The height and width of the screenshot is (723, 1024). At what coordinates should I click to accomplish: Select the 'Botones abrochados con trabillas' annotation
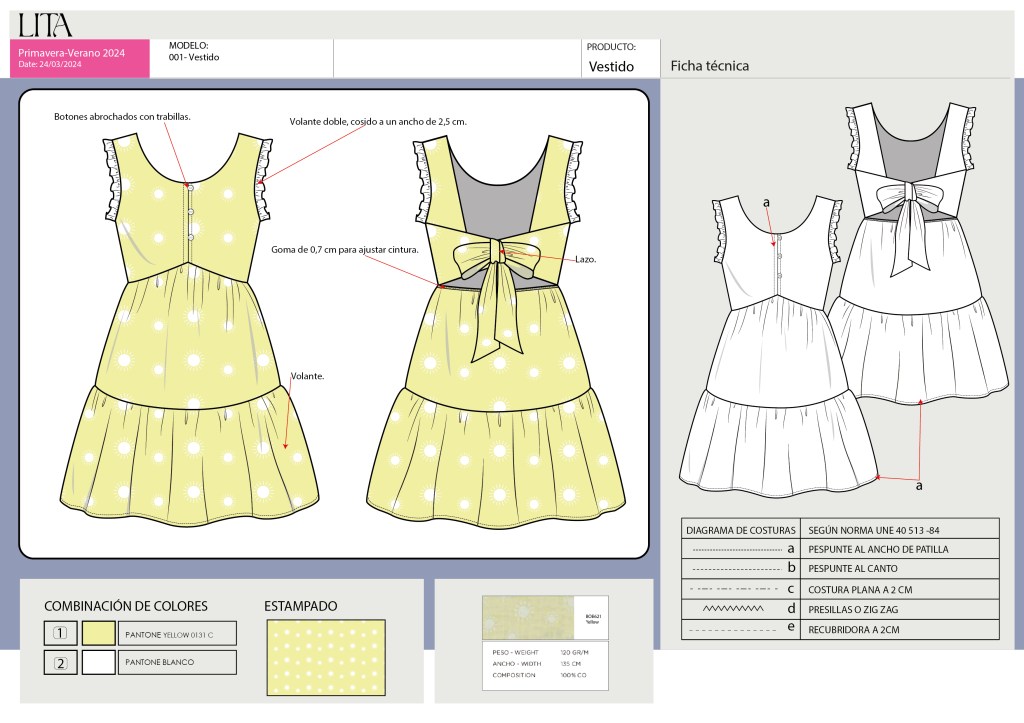coord(122,117)
